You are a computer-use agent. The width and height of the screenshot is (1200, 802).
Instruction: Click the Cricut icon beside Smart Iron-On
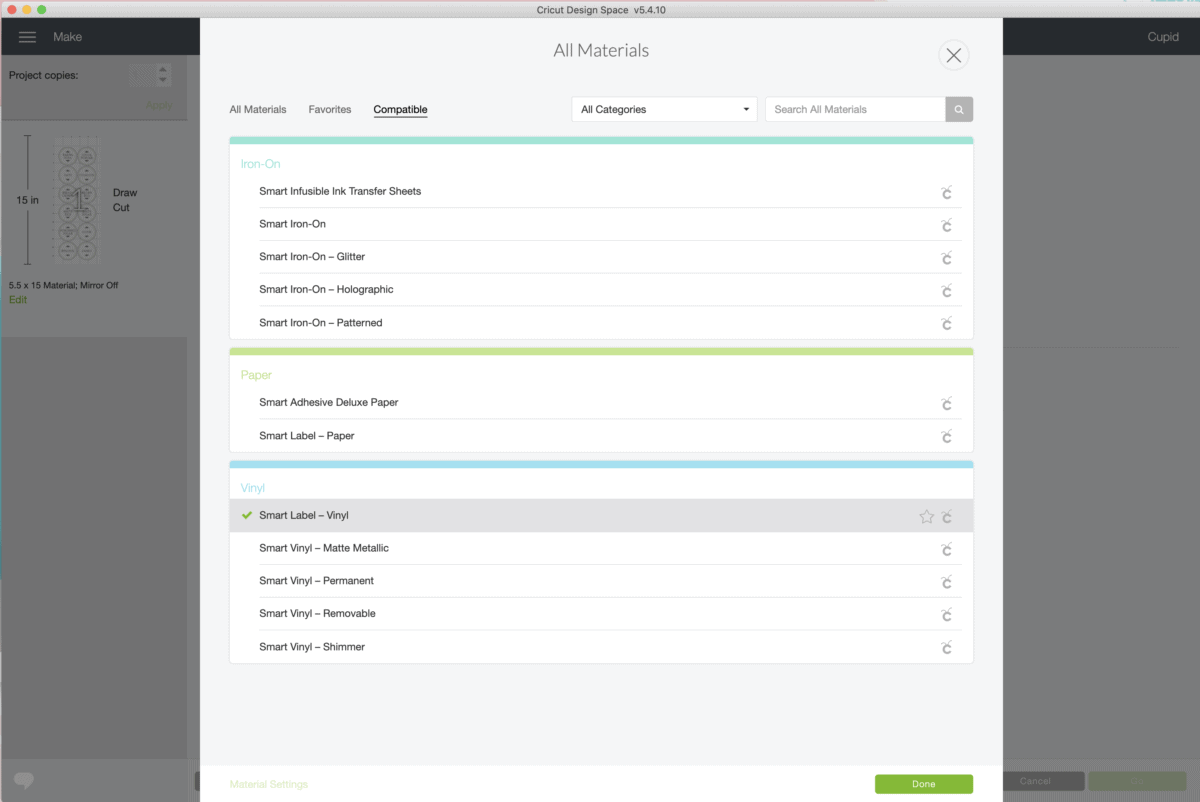946,225
